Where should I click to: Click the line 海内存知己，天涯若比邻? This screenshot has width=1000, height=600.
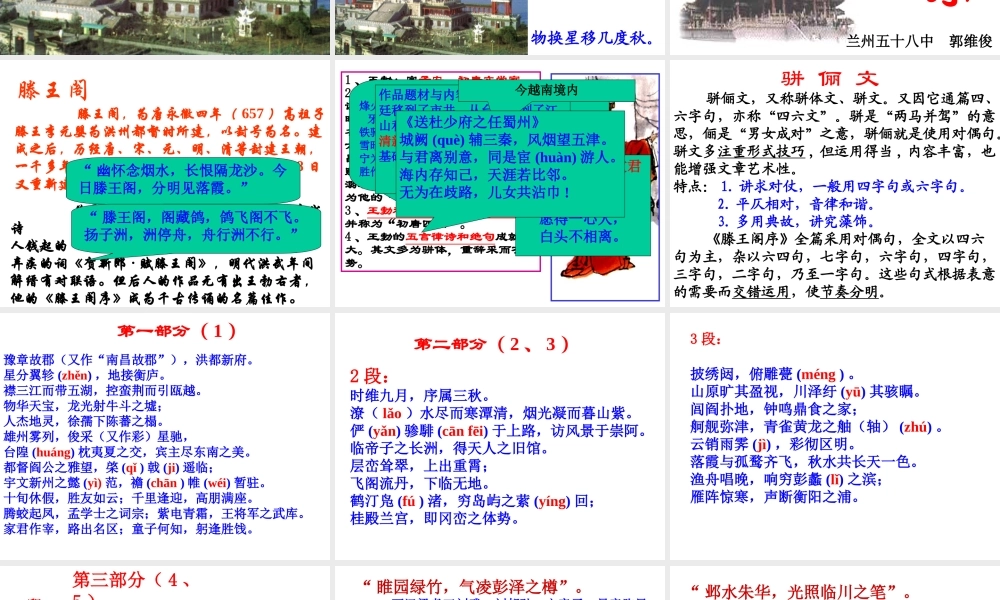(x=483, y=174)
